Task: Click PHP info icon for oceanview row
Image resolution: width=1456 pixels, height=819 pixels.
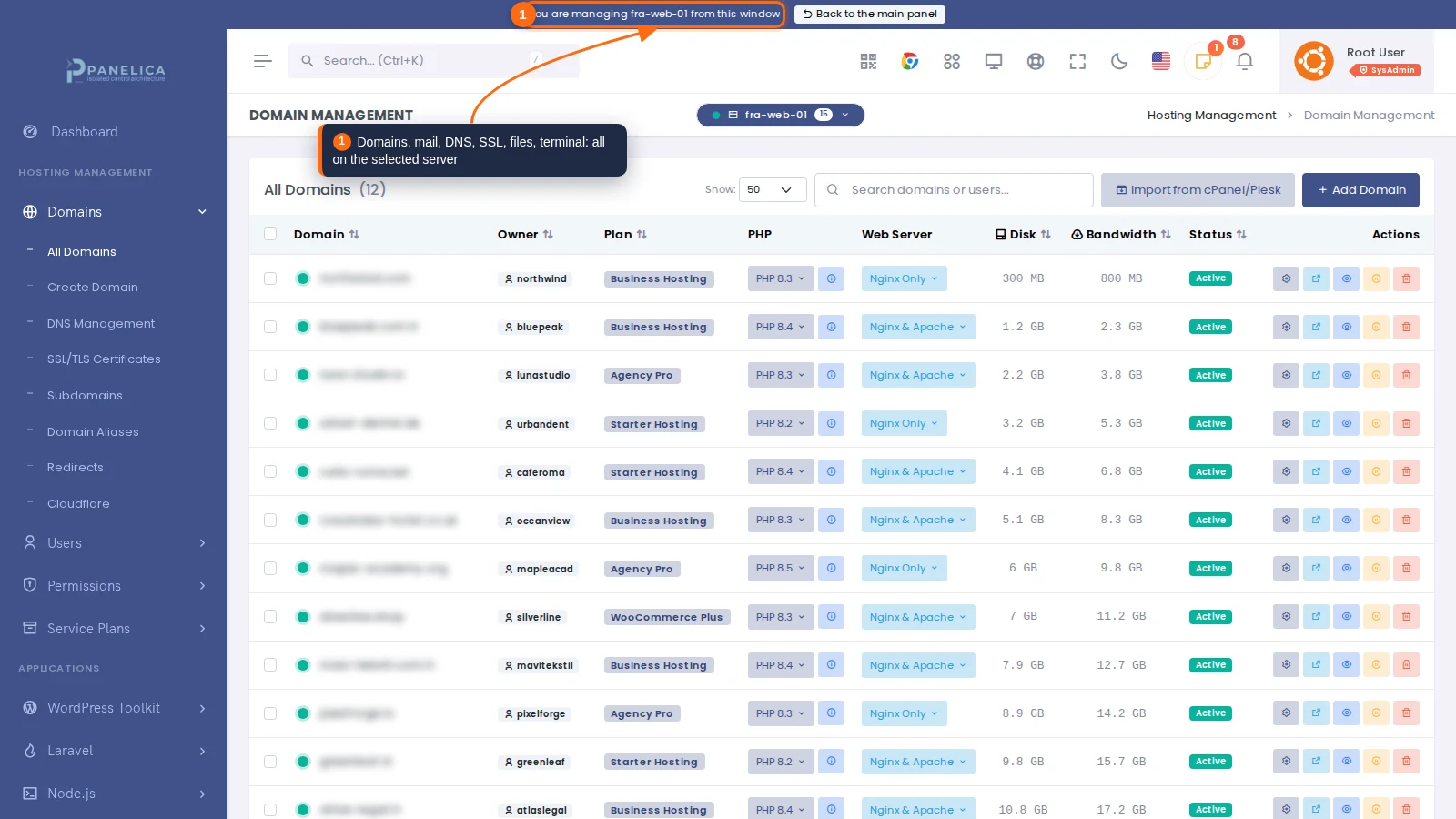Action: pos(831,520)
